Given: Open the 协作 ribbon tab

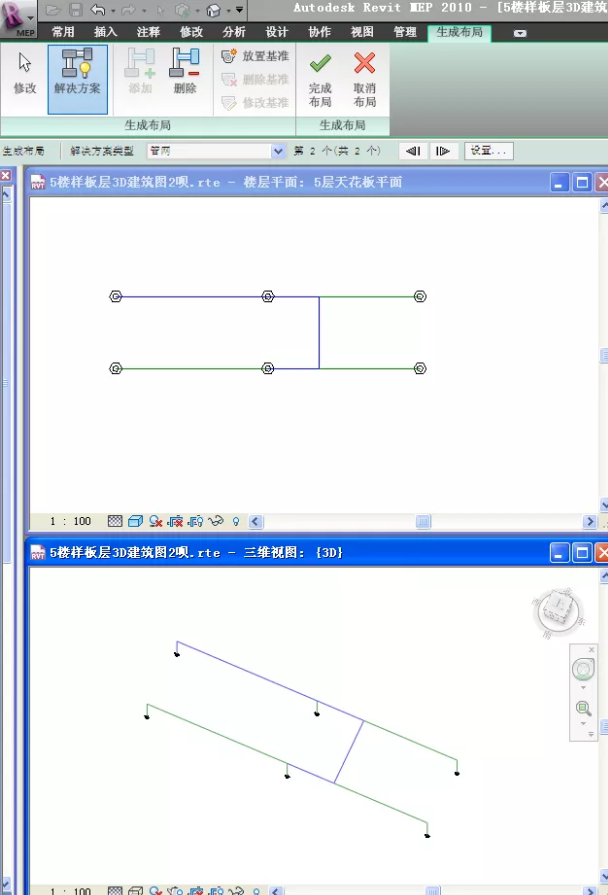Looking at the screenshot, I should tap(320, 32).
